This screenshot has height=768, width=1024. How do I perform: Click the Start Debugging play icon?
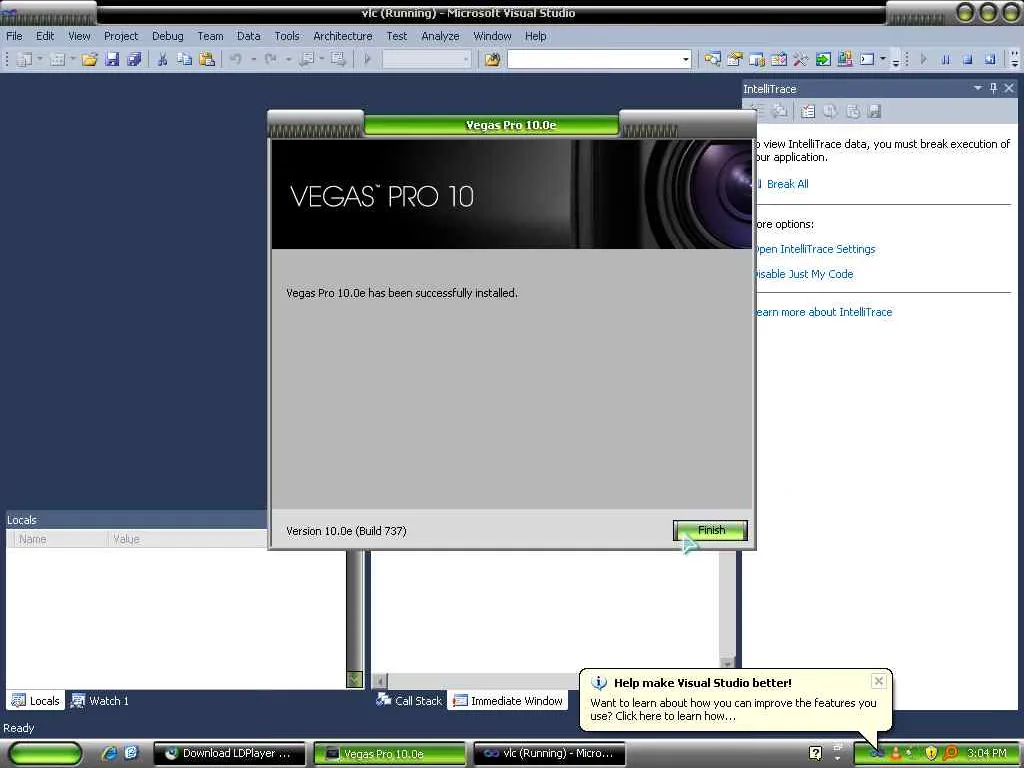tap(368, 59)
